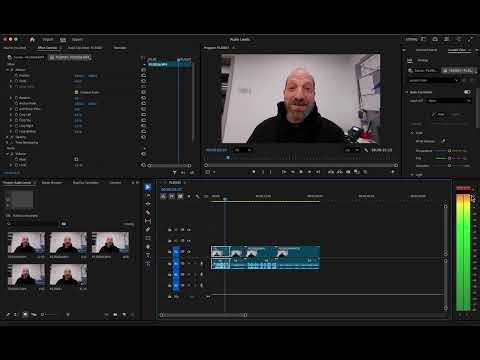Collapse the Volume audio effect group

7,154
